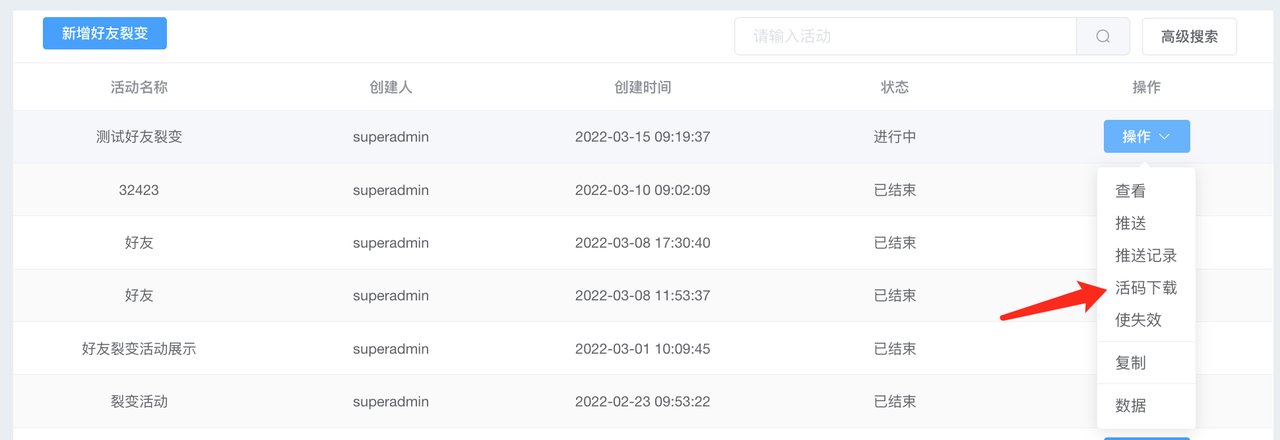Click the 新增好友裂变 button
1280x440 pixels.
(x=105, y=33)
